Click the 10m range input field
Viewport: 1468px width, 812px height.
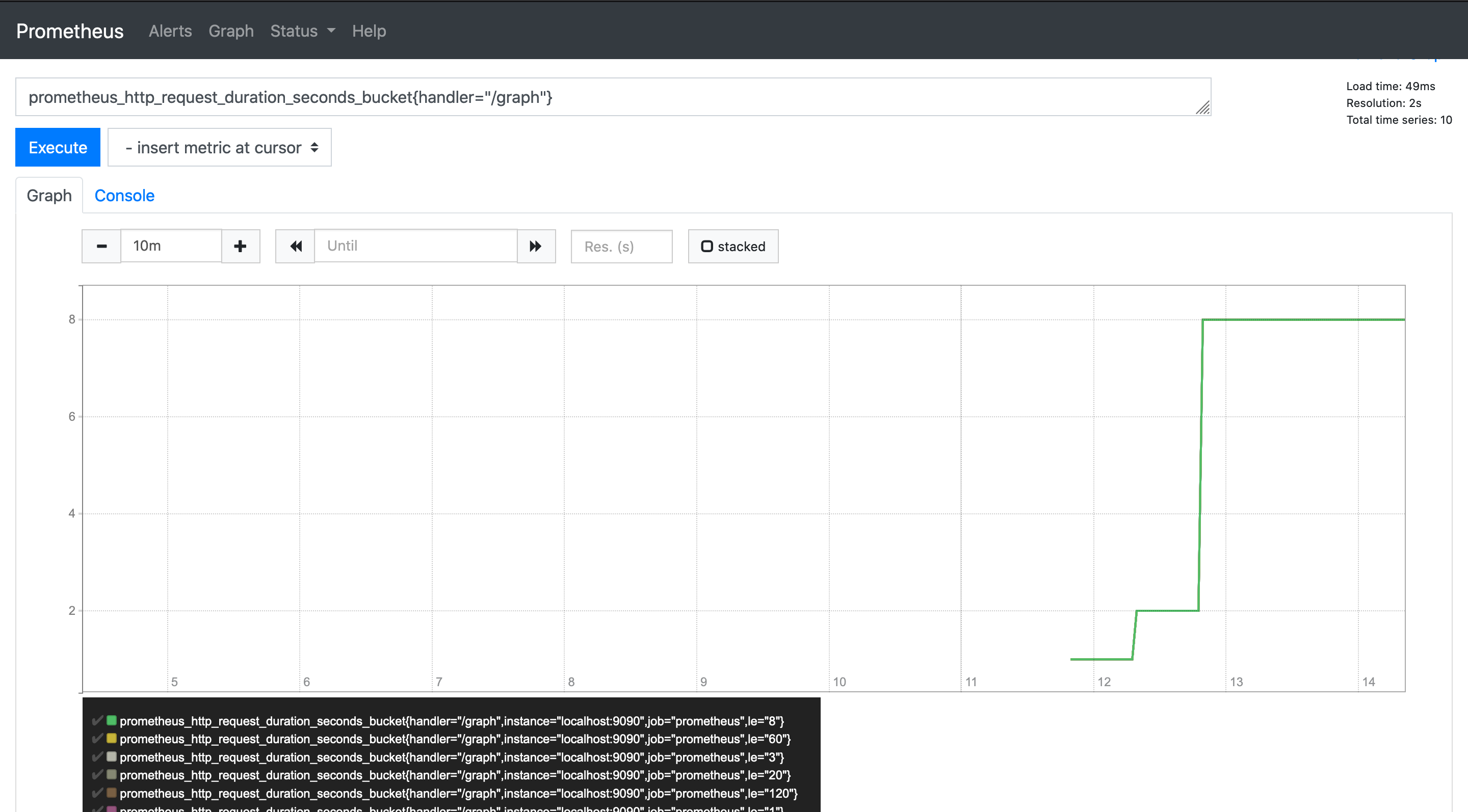tap(171, 246)
